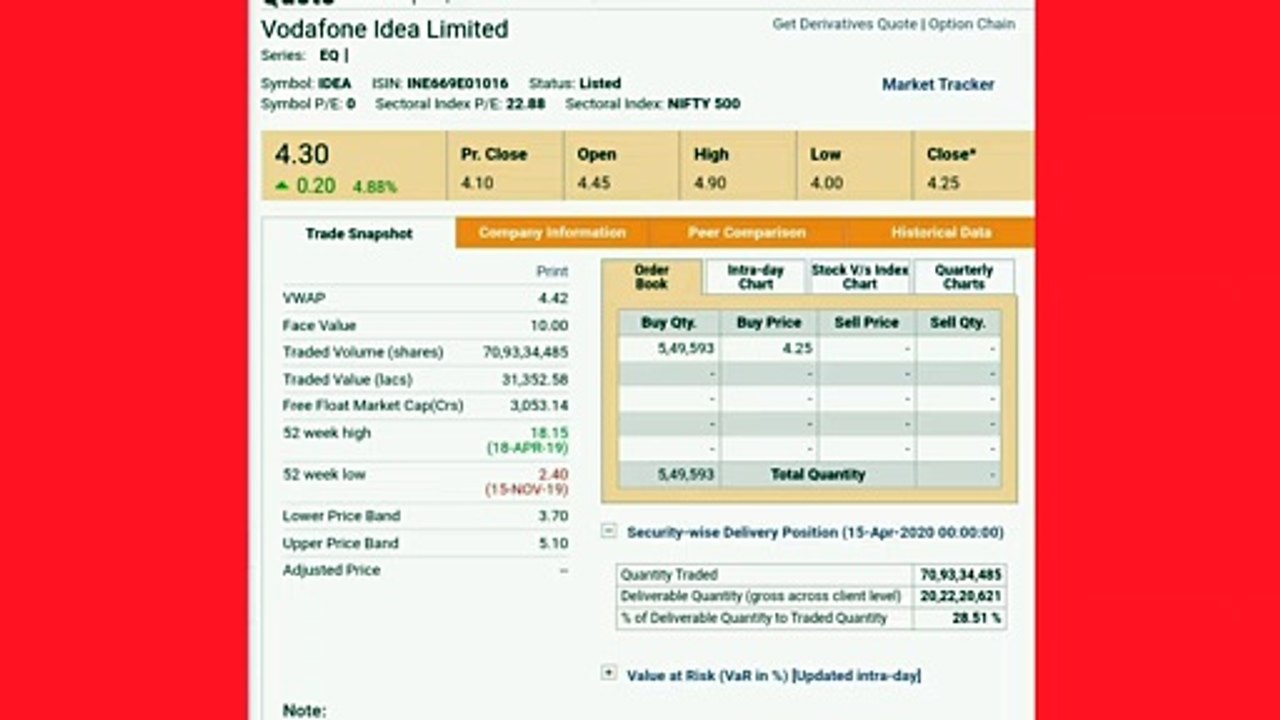Click Traded Value 31,352.58
Image resolution: width=1280 pixels, height=720 pixels.
tap(535, 379)
